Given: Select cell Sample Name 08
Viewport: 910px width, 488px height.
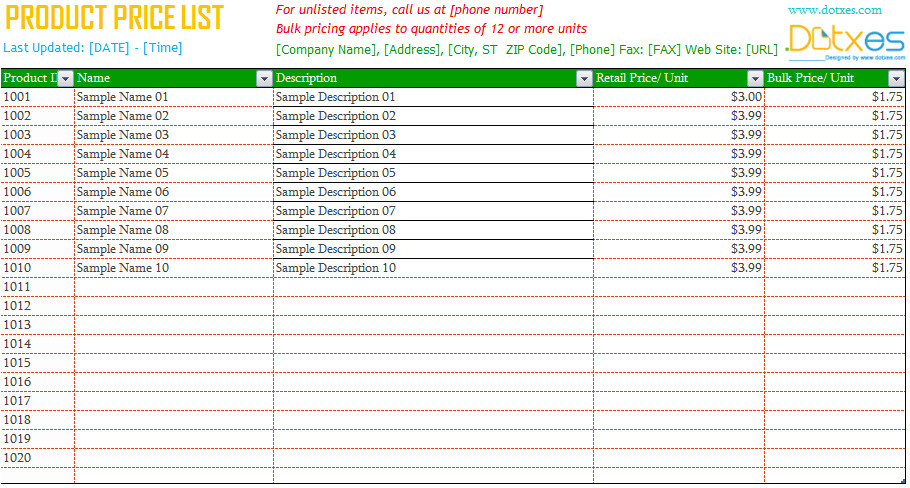Looking at the screenshot, I should pos(174,230).
